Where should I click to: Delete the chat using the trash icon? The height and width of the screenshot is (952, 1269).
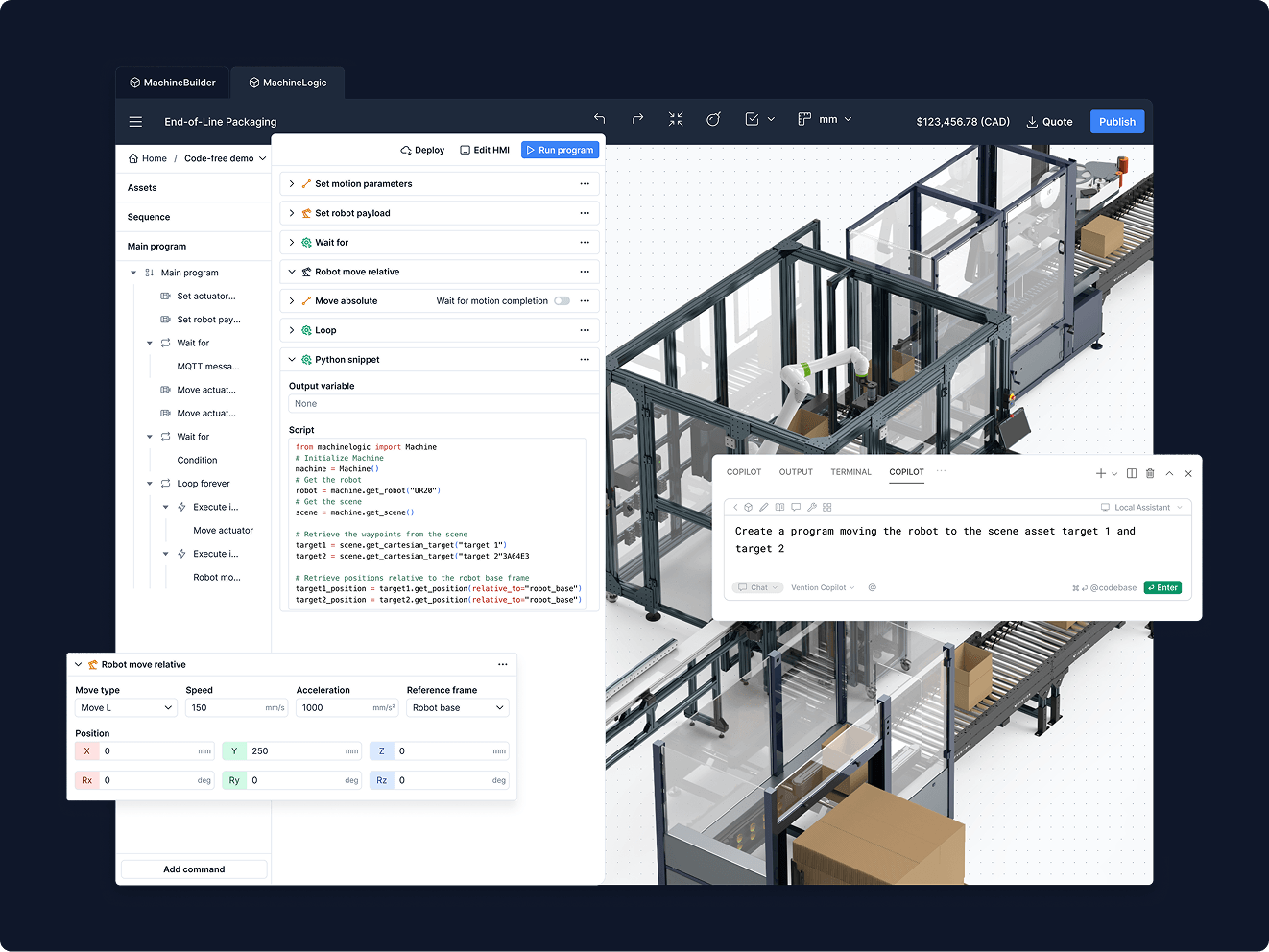[1150, 473]
